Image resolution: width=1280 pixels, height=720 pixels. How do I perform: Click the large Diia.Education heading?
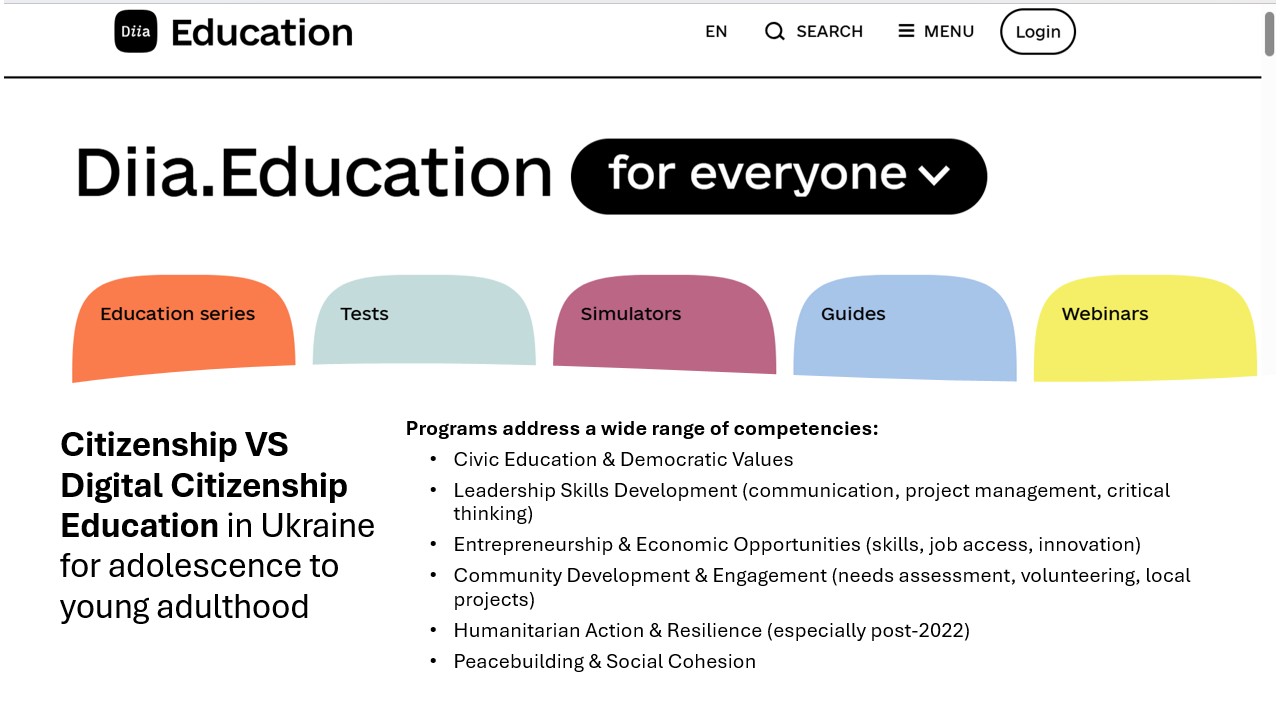click(314, 174)
